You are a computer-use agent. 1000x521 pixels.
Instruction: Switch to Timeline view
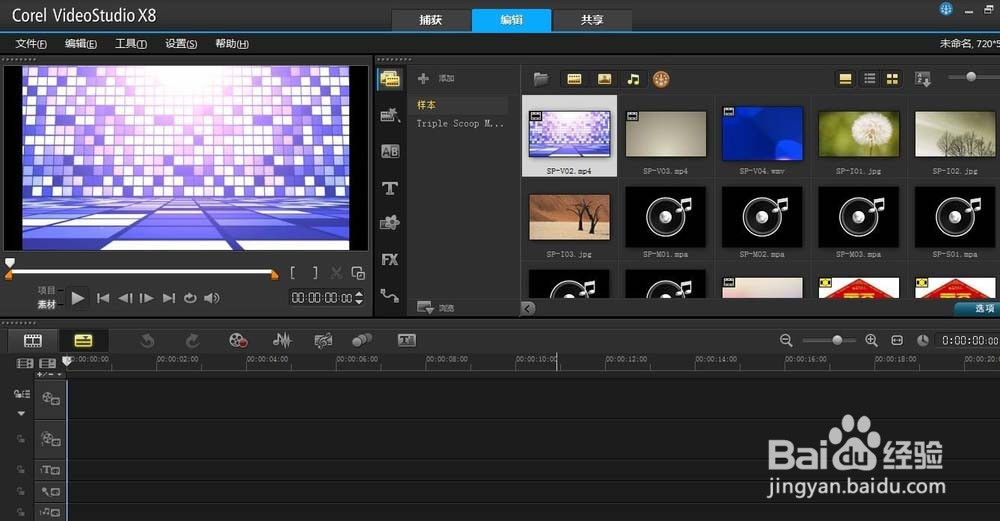(x=83, y=341)
